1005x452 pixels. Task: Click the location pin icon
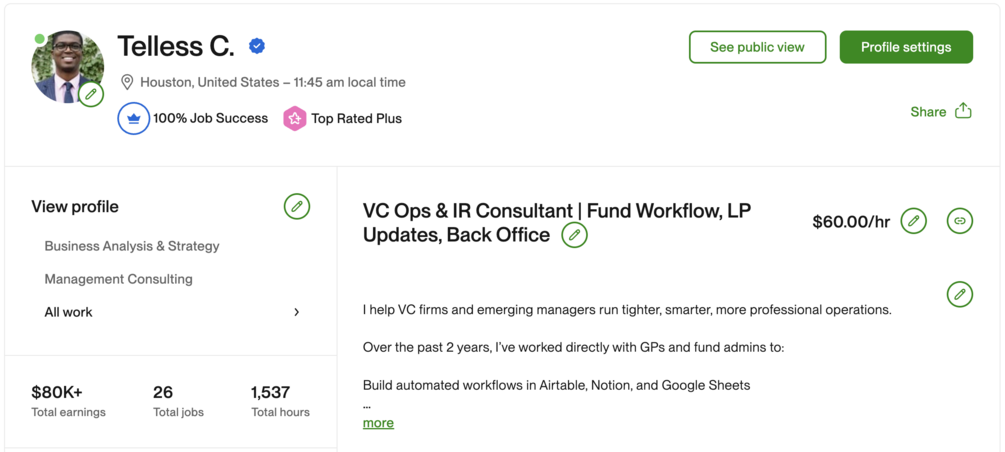pyautogui.click(x=127, y=82)
